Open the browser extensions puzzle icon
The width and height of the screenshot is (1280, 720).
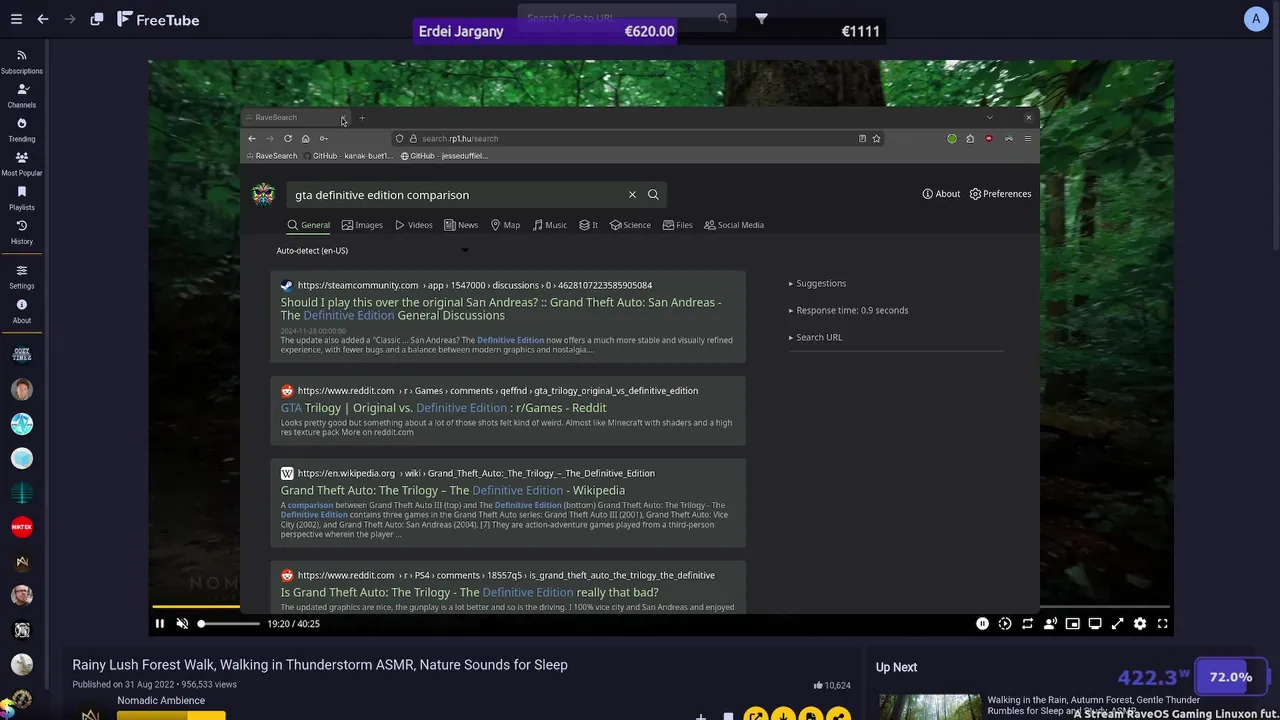[970, 138]
